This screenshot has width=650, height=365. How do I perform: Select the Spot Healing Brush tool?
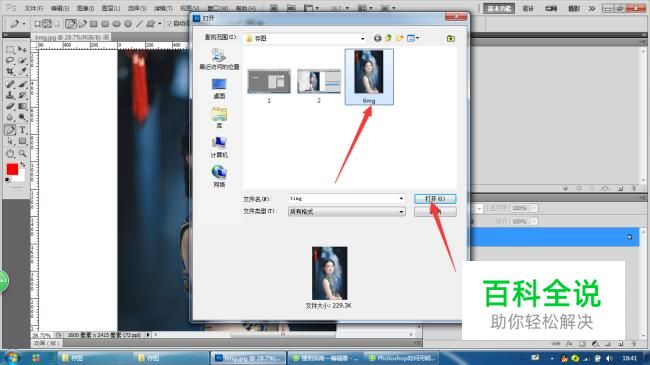(x=10, y=84)
